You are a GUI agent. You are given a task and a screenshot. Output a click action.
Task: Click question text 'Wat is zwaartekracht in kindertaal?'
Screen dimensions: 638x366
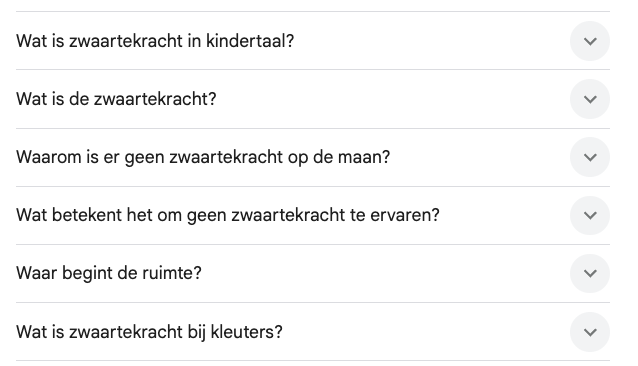click(x=155, y=41)
